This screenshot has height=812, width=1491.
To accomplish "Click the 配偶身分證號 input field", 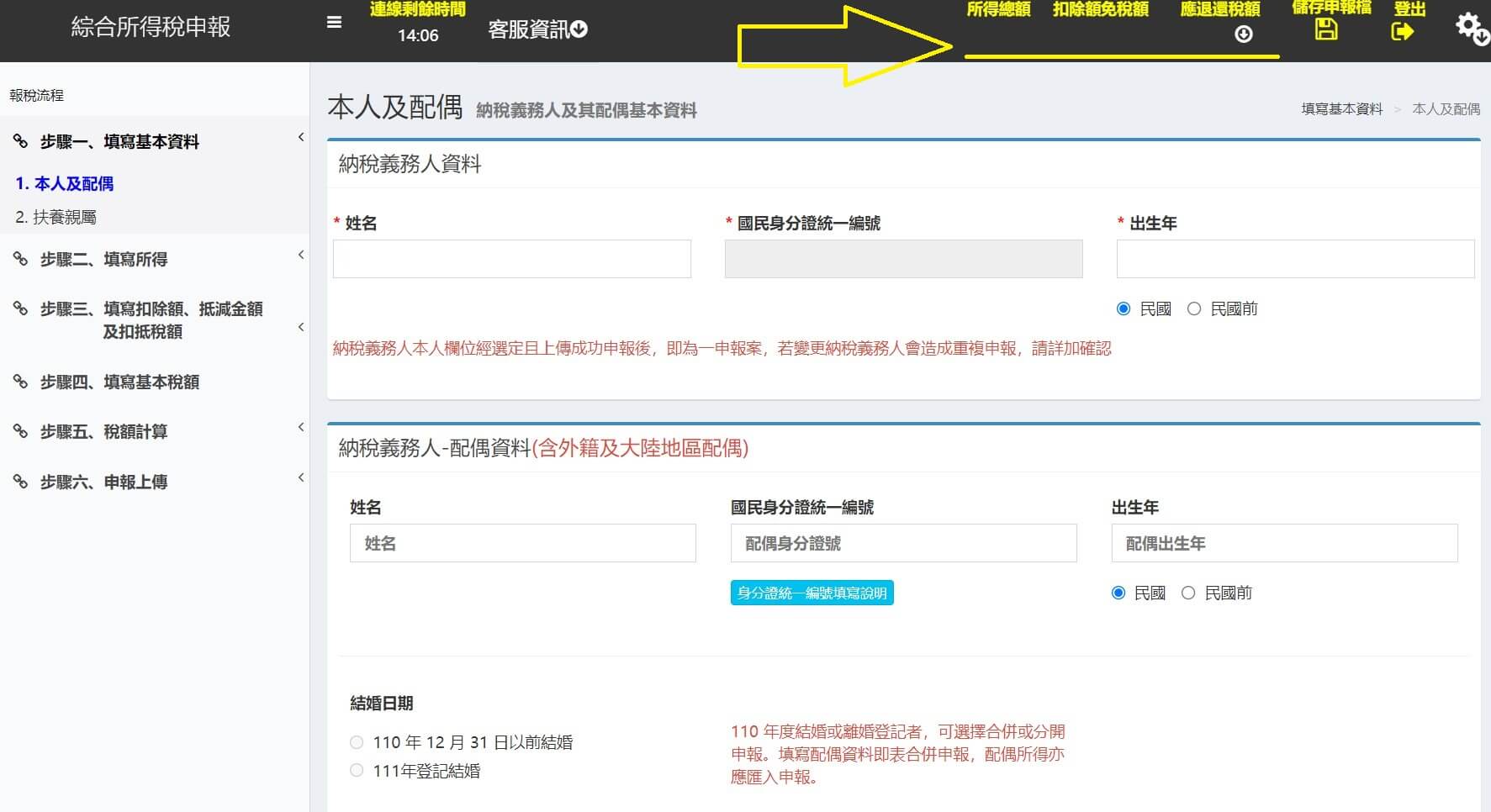I will tap(902, 543).
